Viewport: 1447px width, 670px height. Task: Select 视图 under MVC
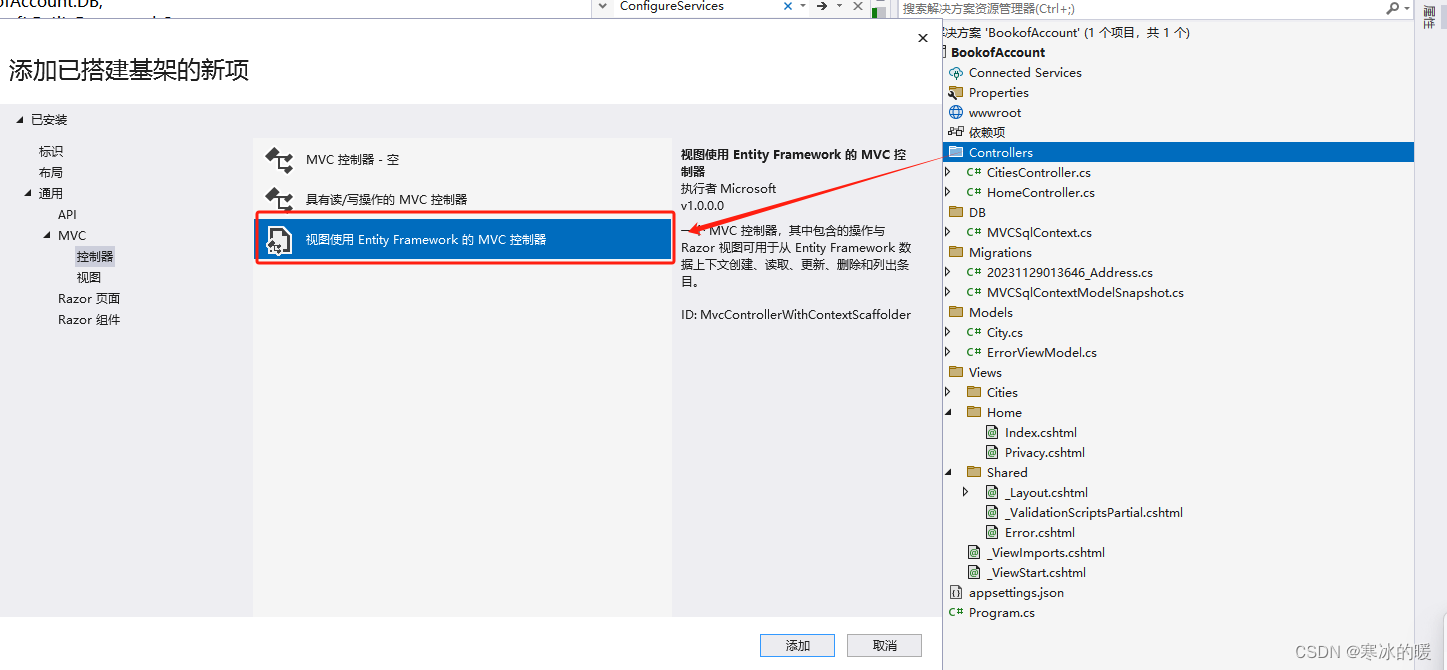pos(89,278)
